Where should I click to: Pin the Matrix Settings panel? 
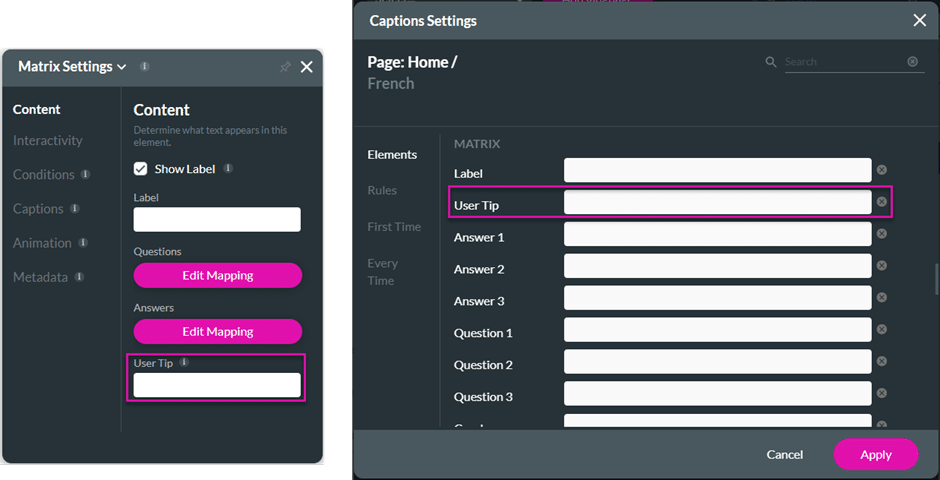click(x=285, y=67)
